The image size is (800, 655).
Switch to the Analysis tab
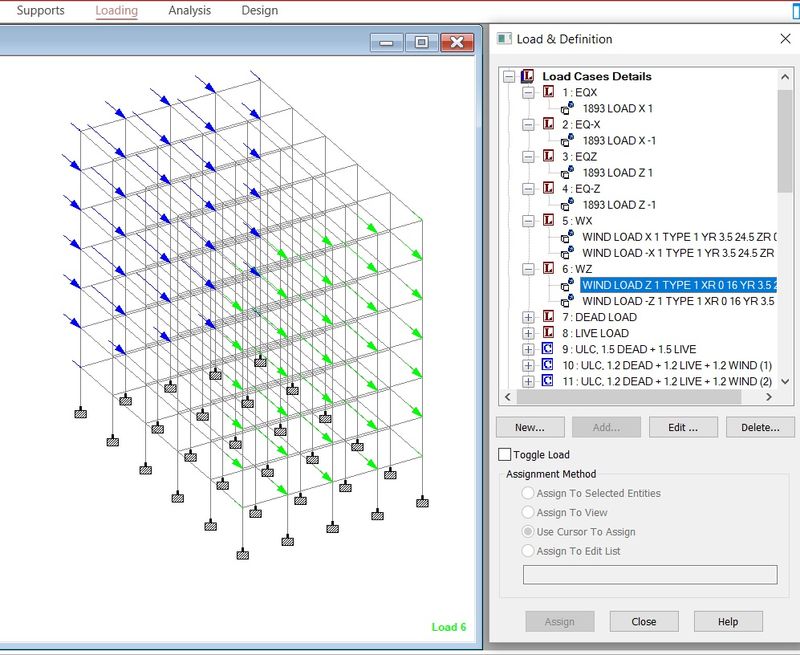coord(189,11)
